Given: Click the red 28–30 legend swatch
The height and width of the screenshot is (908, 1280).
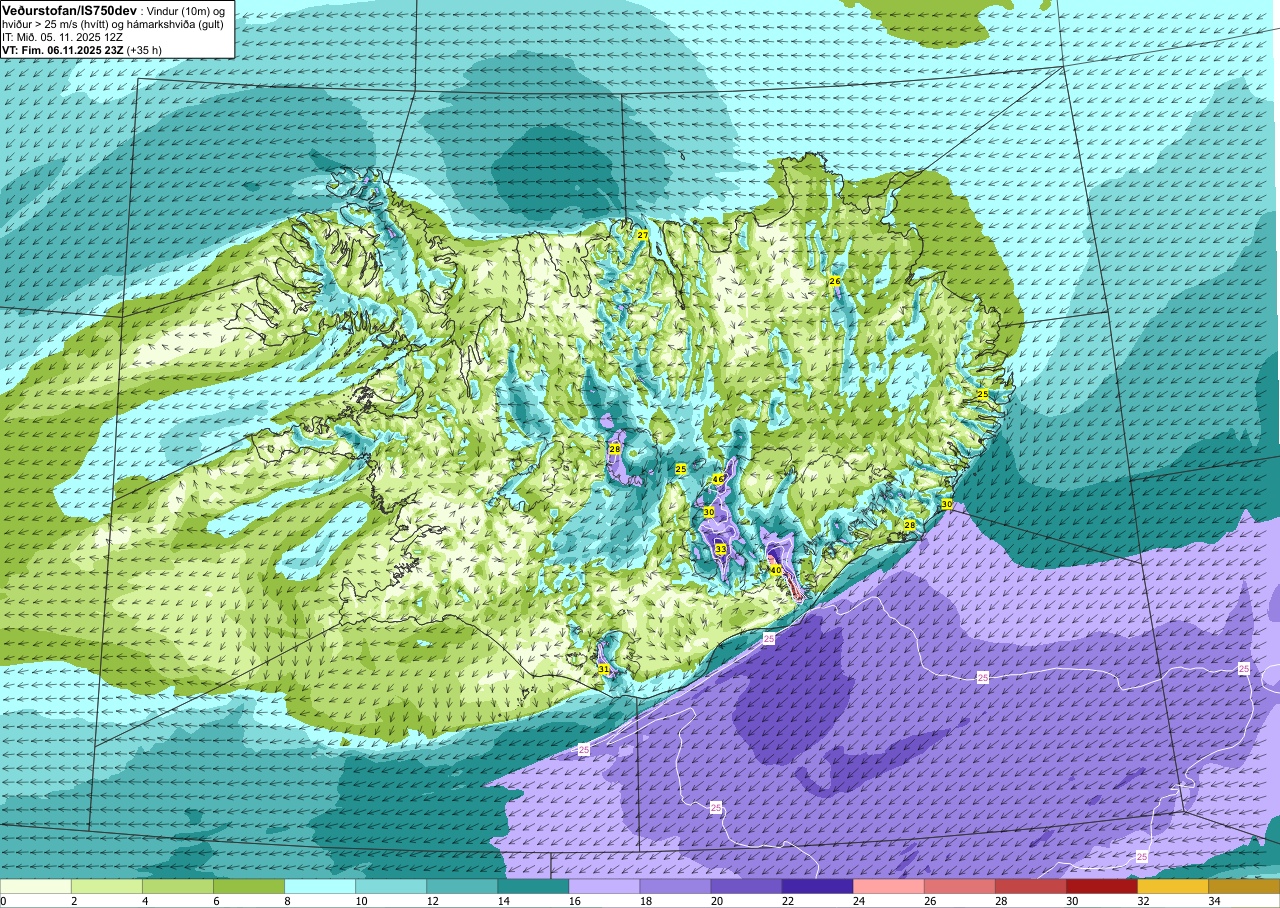Looking at the screenshot, I should (x=1030, y=886).
